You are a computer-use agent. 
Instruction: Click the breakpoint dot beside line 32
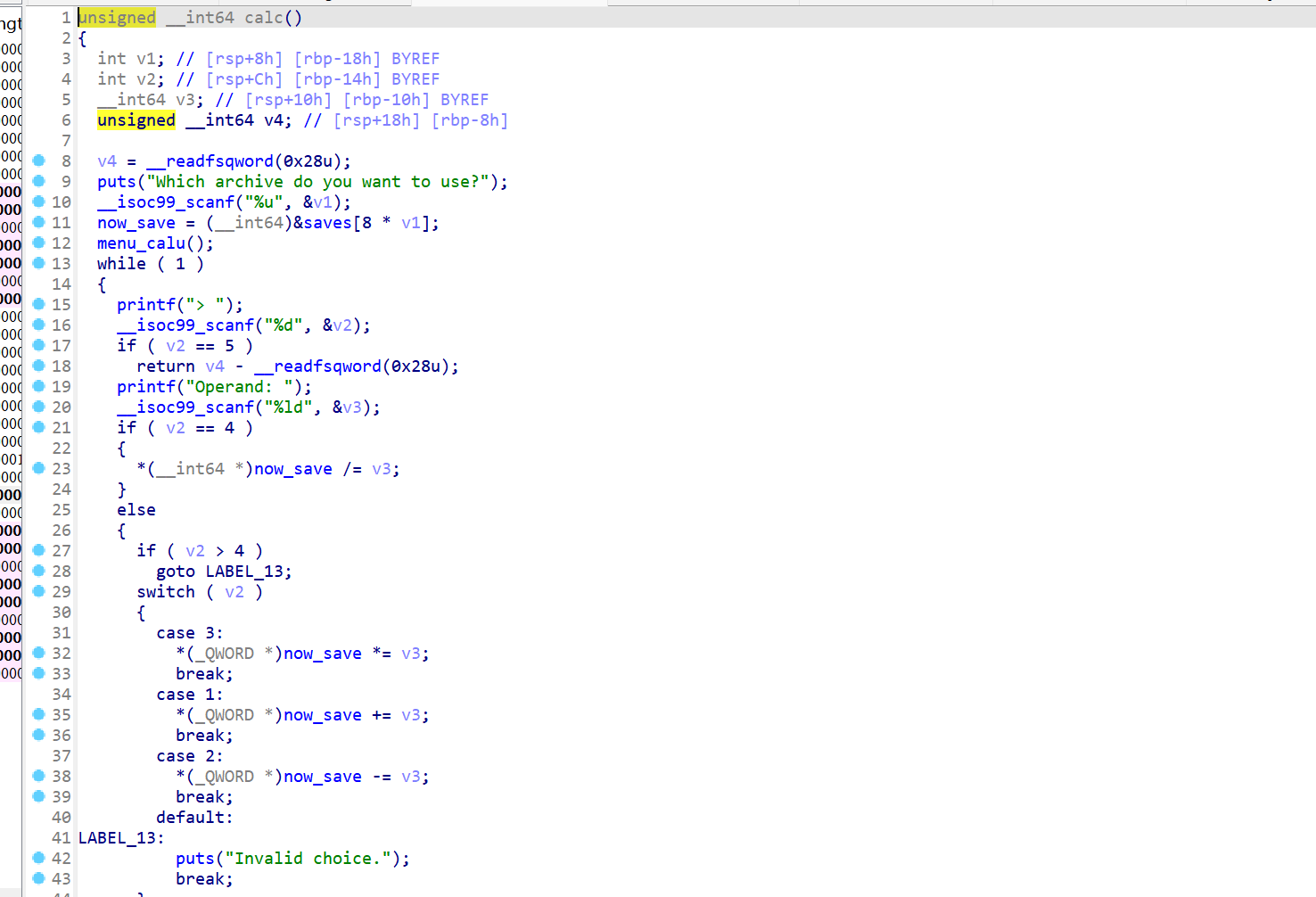pos(38,653)
